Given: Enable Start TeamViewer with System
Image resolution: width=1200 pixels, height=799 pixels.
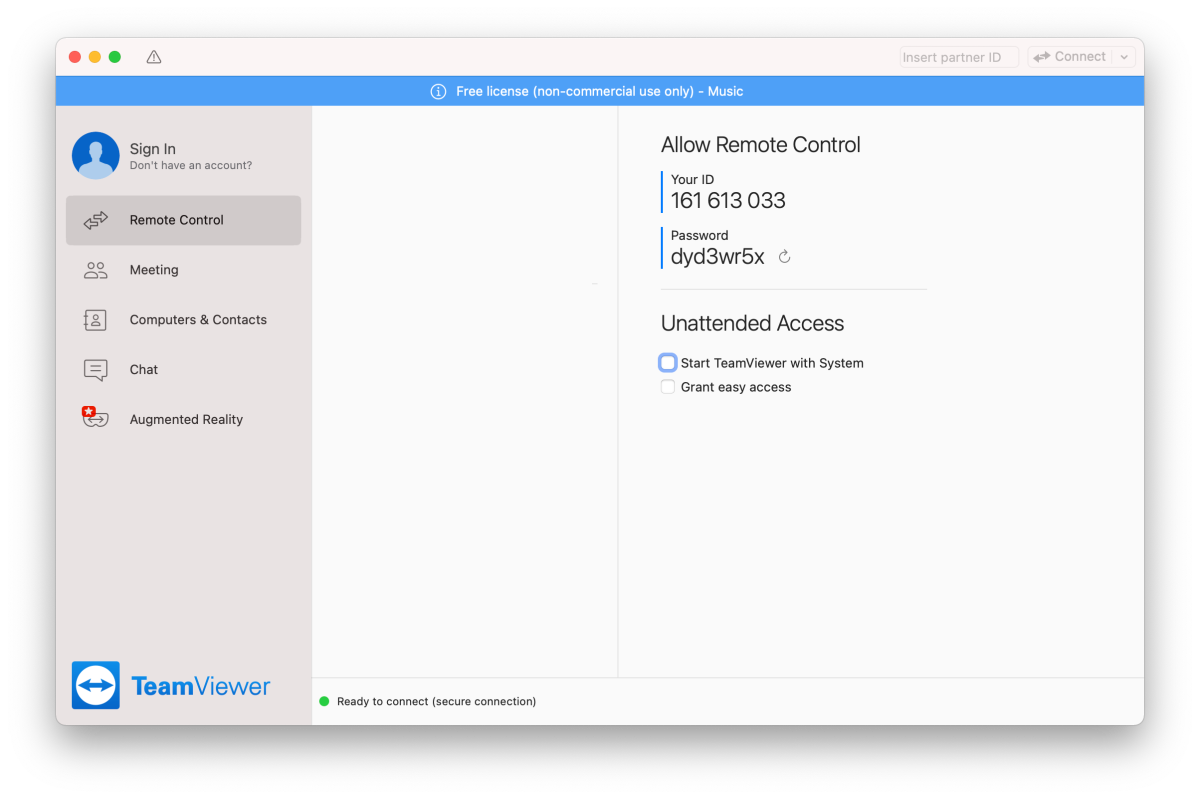Looking at the screenshot, I should 668,363.
